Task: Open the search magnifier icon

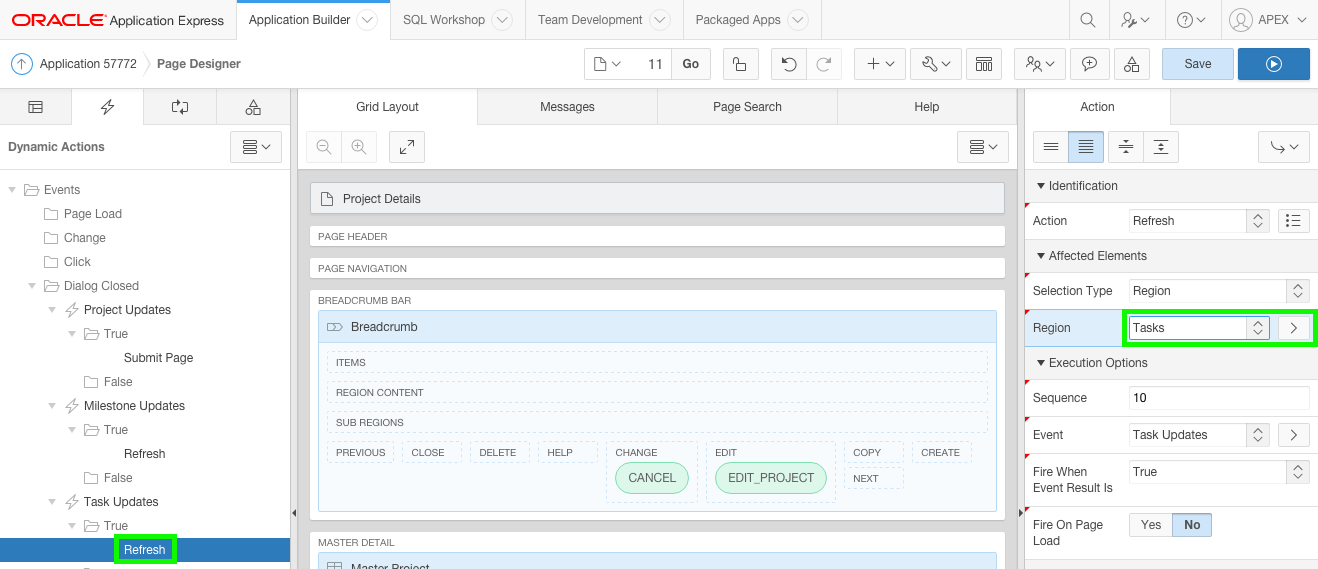Action: click(x=1087, y=20)
